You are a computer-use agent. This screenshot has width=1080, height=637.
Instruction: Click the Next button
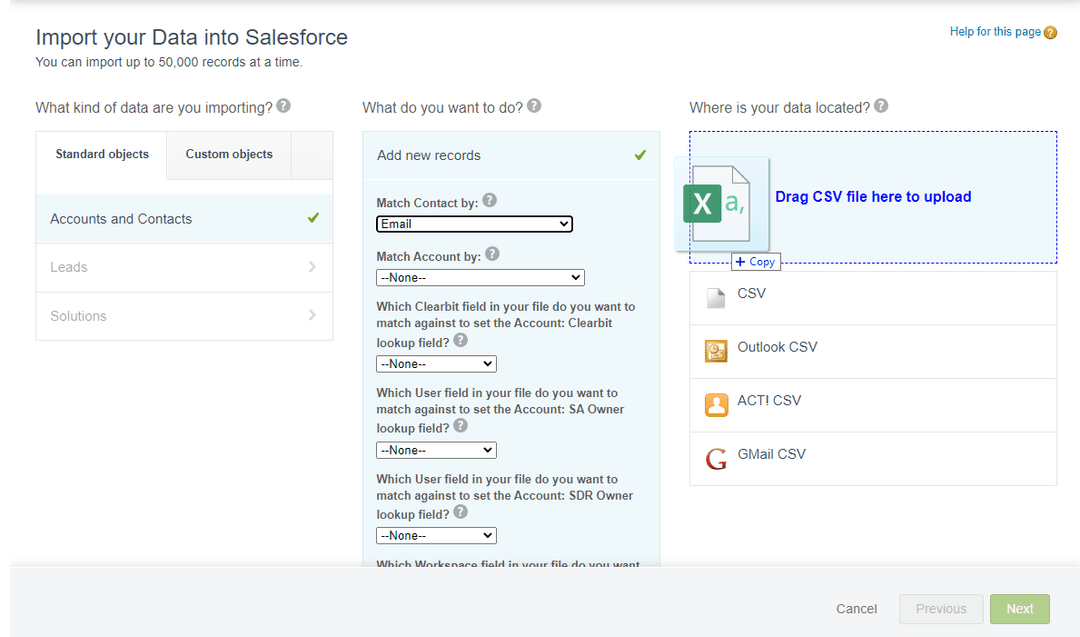coord(1019,608)
